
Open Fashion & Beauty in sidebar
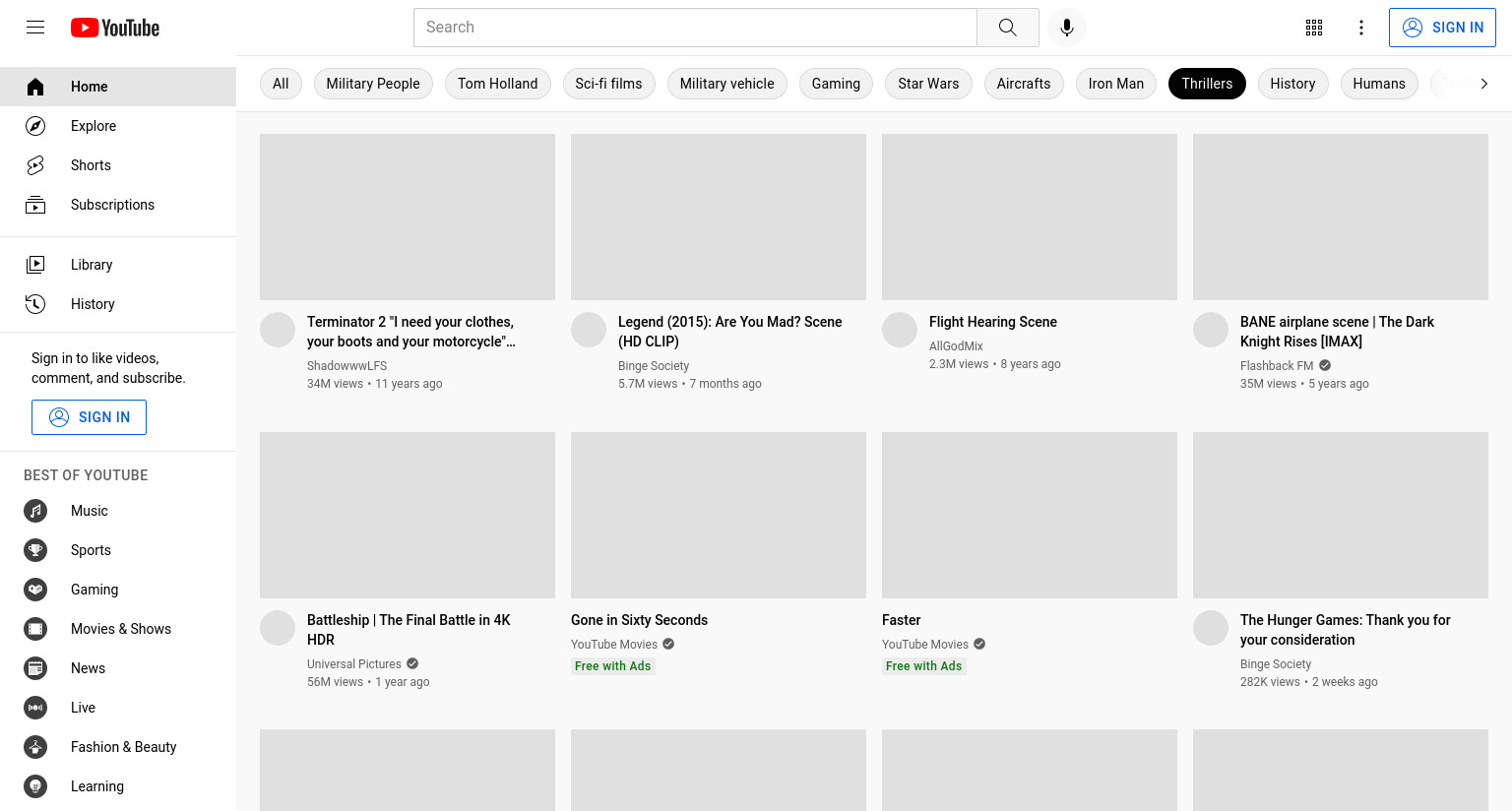click(118, 747)
